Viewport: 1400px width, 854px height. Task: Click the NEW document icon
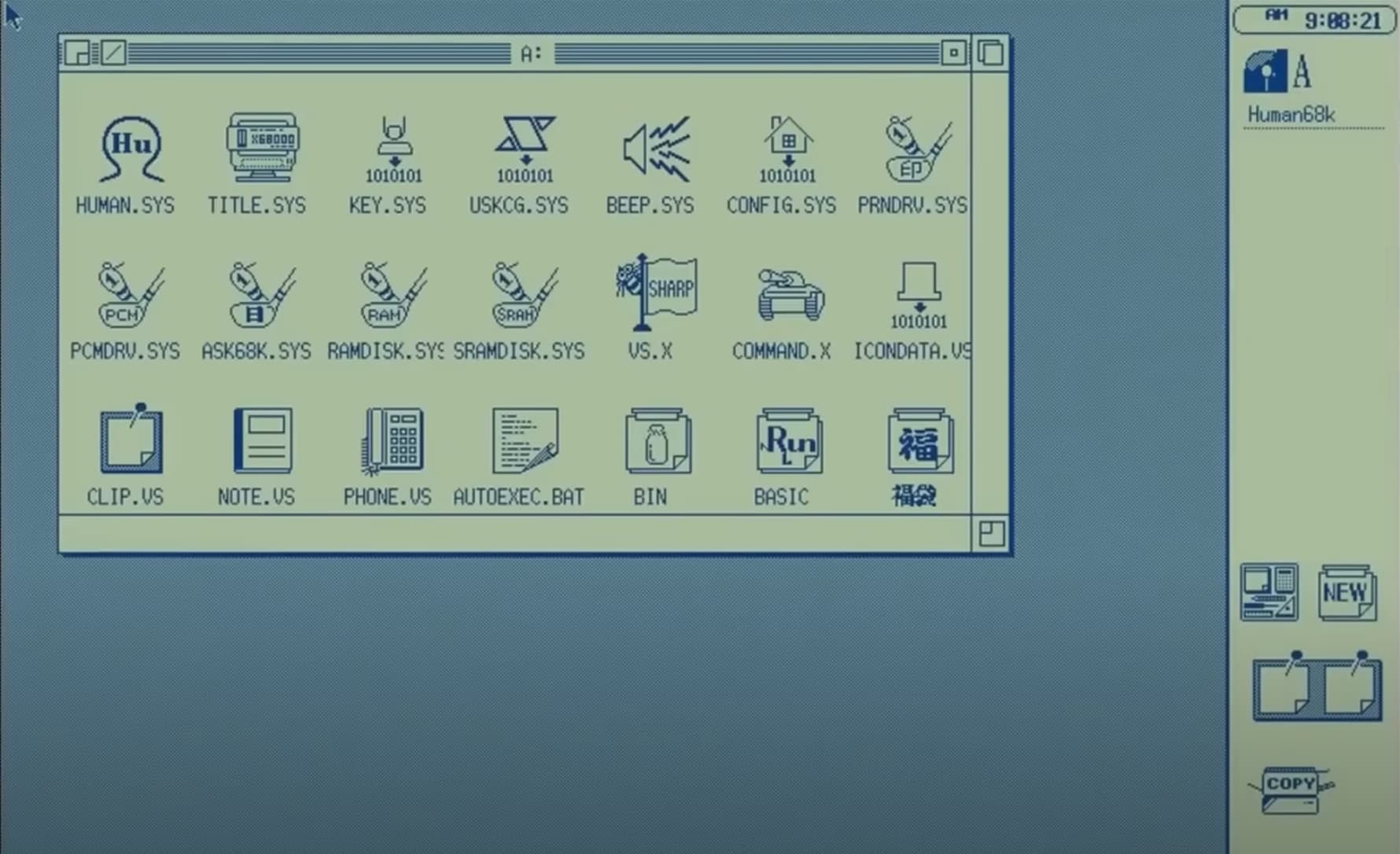1347,593
